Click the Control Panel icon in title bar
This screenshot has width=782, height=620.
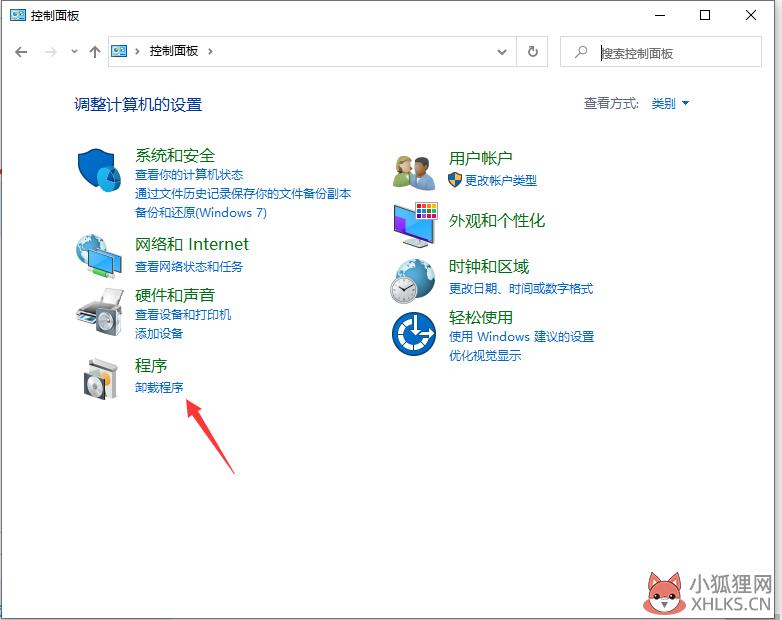point(18,15)
